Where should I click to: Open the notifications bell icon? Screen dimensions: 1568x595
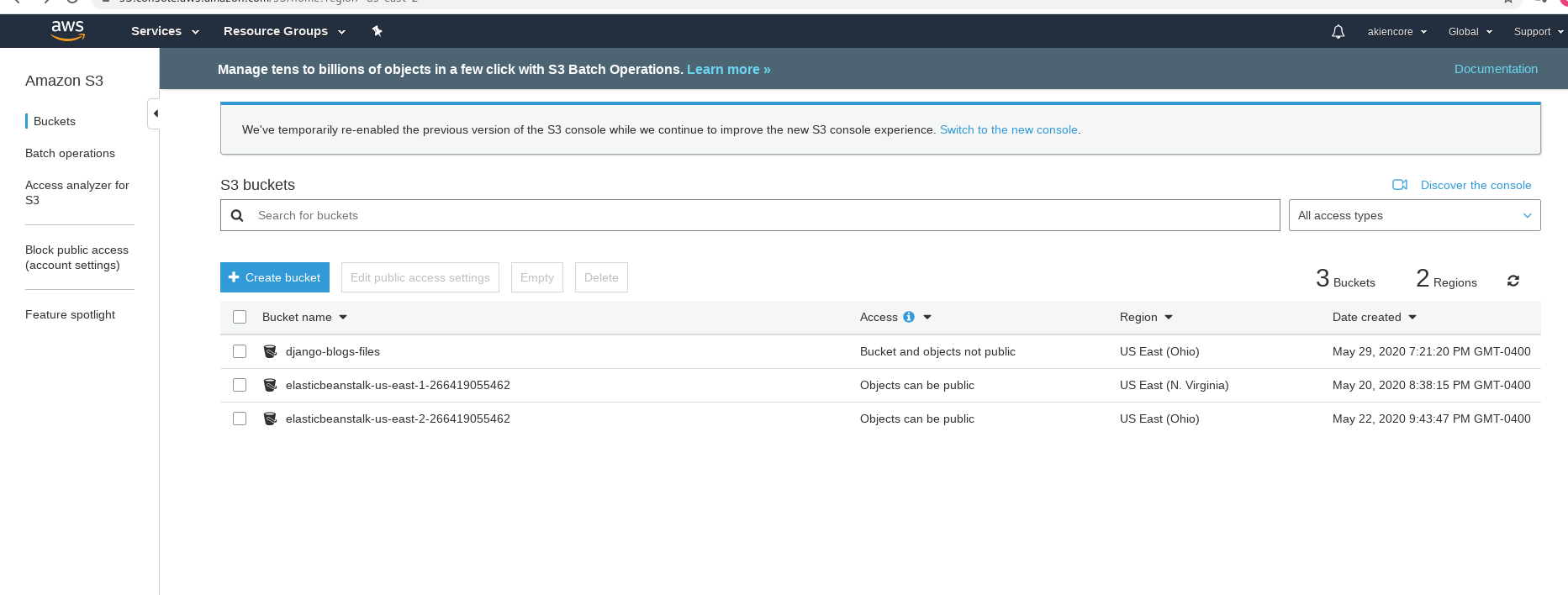1338,32
